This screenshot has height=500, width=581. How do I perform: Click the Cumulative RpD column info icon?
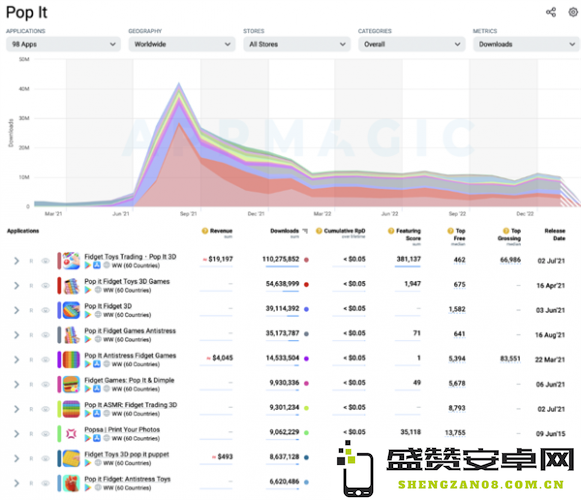(x=319, y=231)
